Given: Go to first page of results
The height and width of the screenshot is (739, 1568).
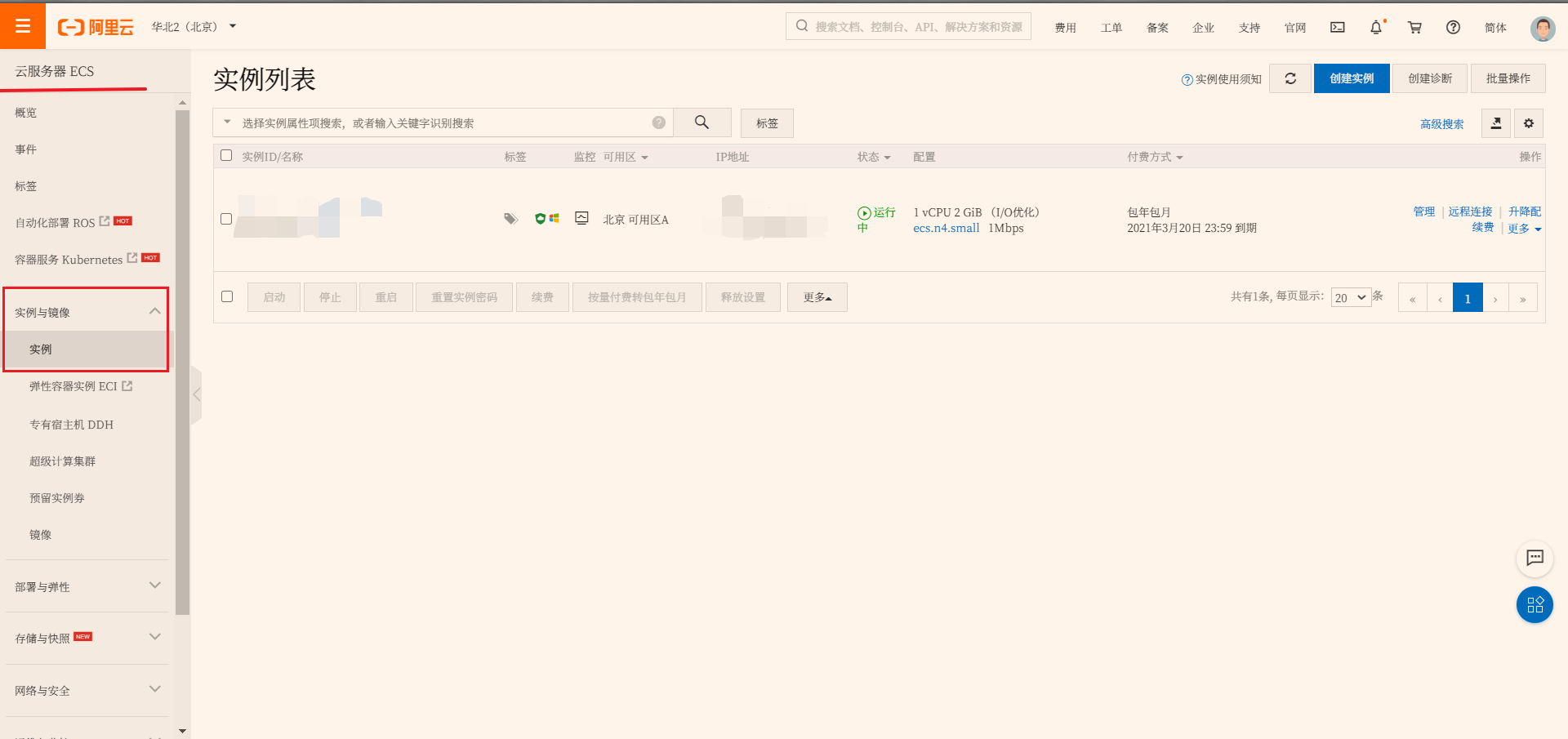Looking at the screenshot, I should (1412, 298).
